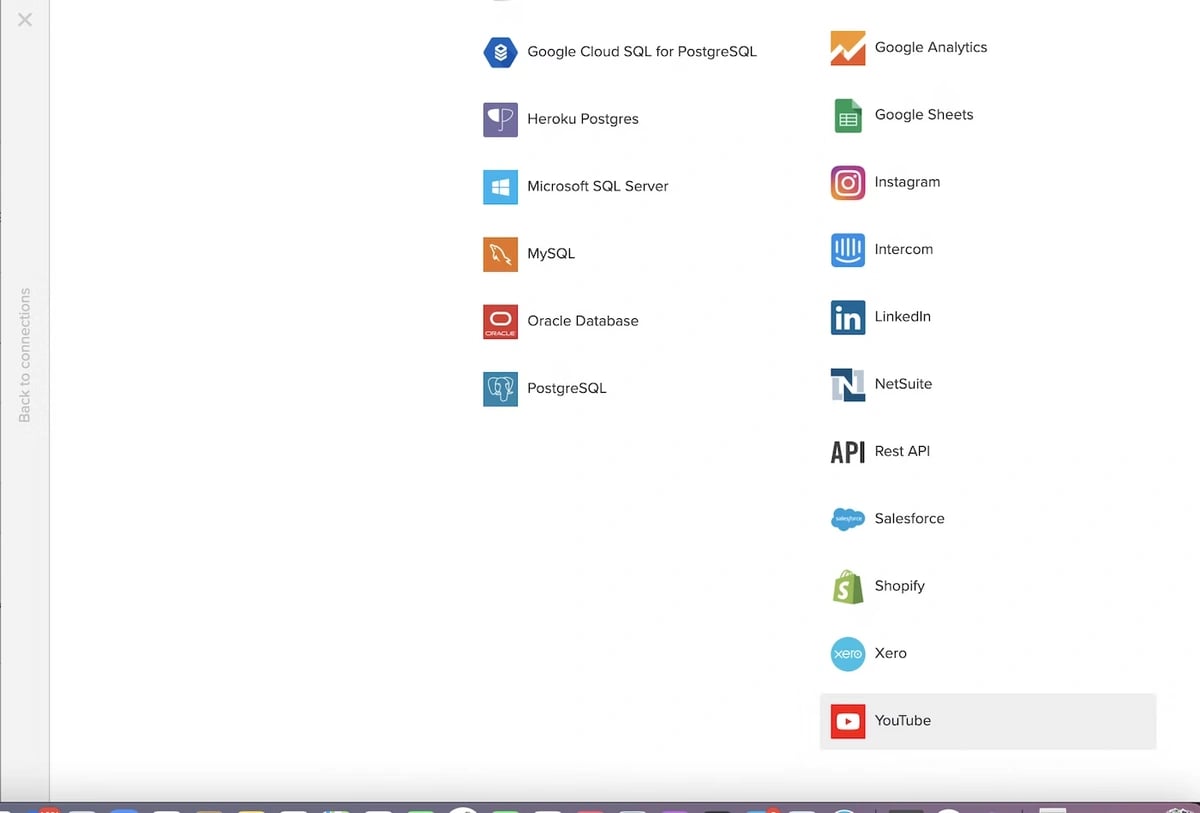Screen dimensions: 1200x813
Task: Select the Intercom connector icon
Action: pos(848,250)
